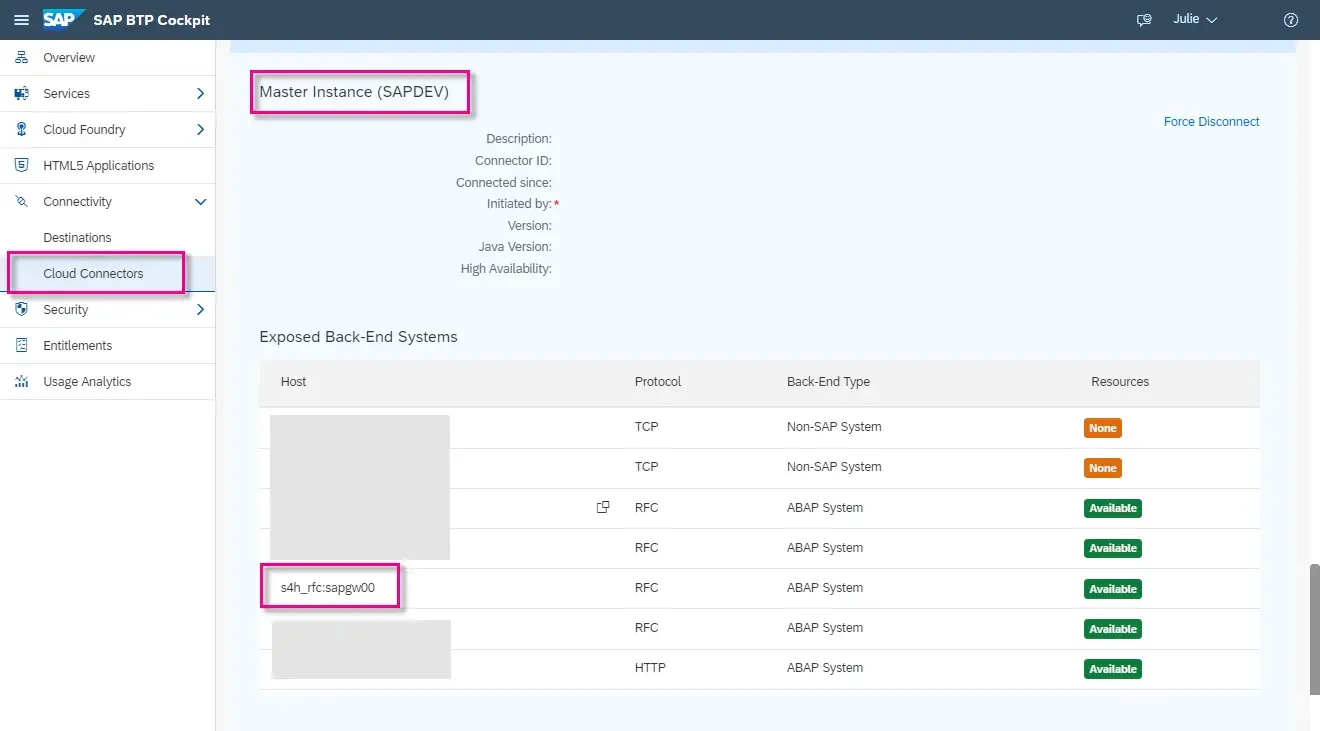The width and height of the screenshot is (1320, 731).
Task: Open the feedback notifications icon
Action: pos(1144,20)
